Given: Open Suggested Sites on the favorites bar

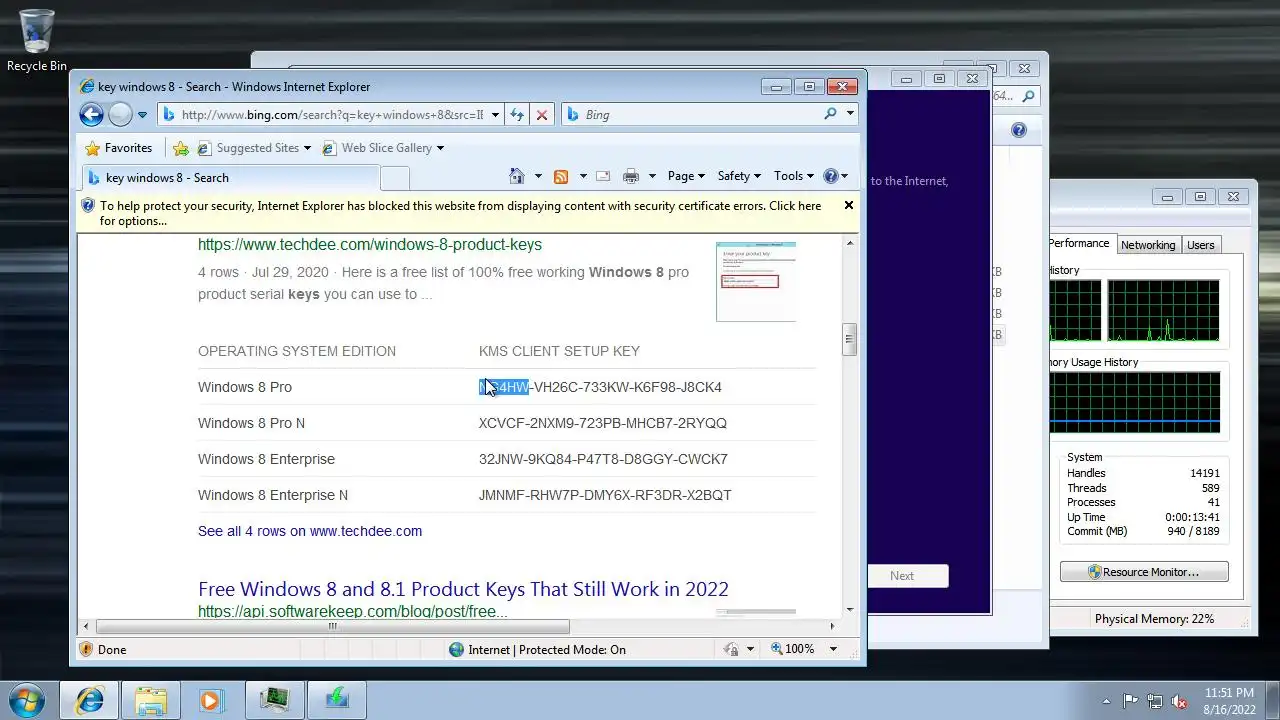Looking at the screenshot, I should point(254,148).
